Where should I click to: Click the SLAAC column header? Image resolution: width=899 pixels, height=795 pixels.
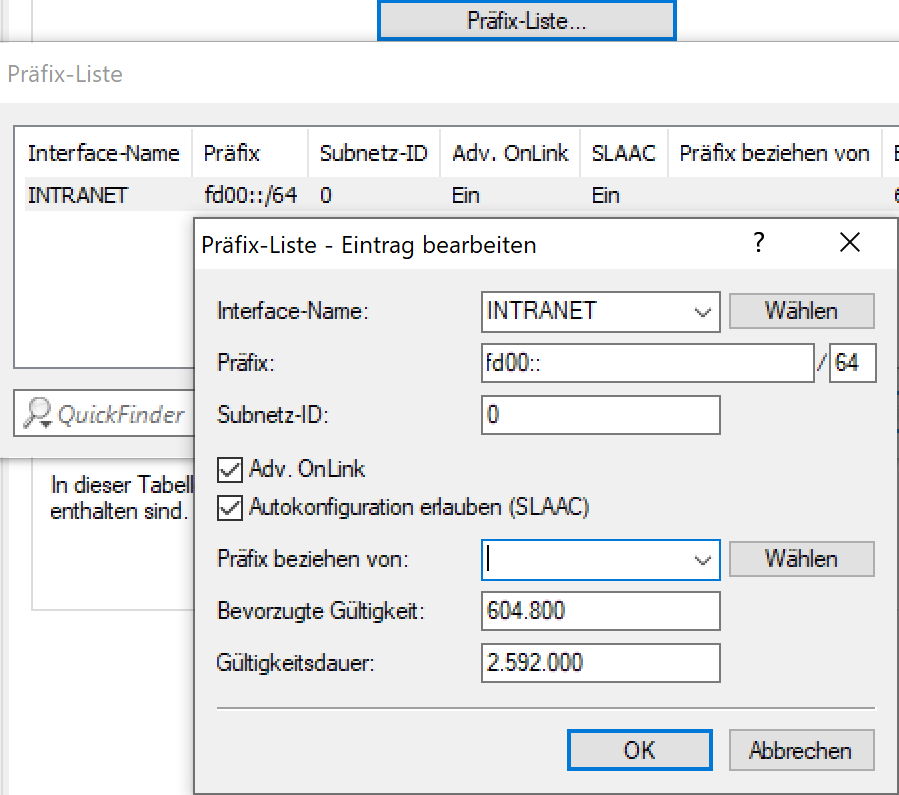(624, 153)
